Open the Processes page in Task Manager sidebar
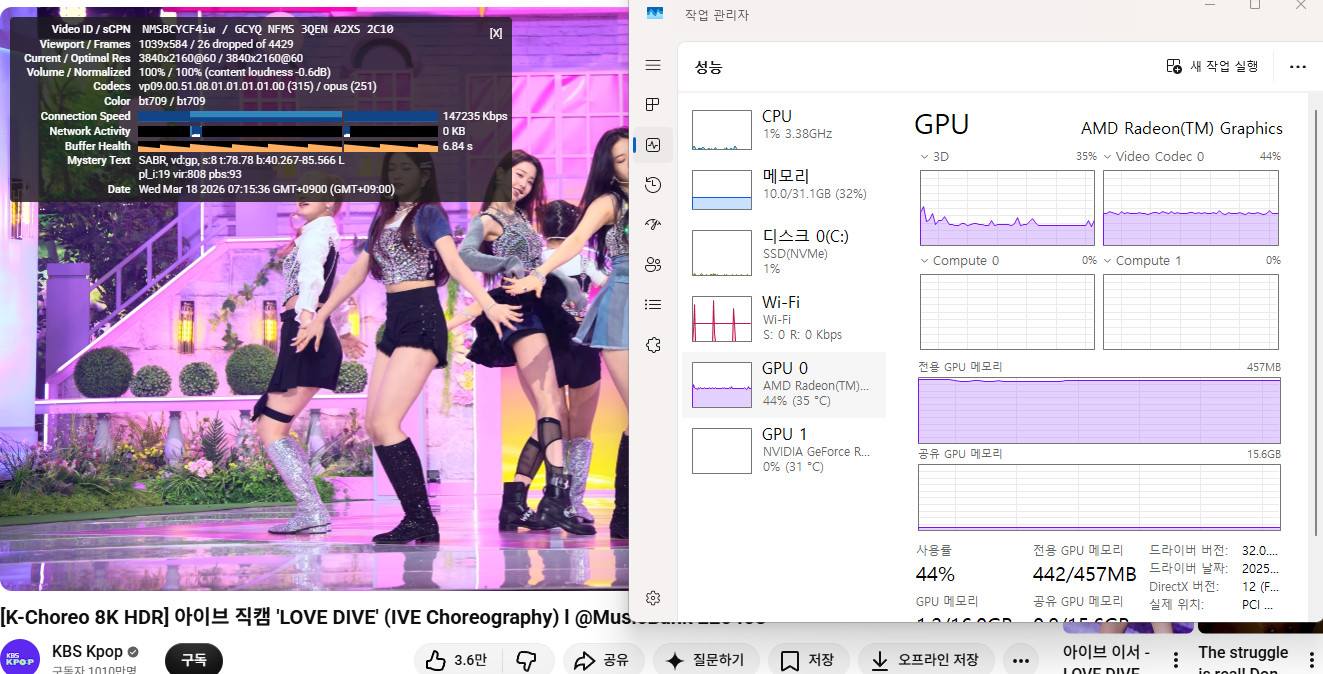The width and height of the screenshot is (1323, 674). [x=653, y=104]
